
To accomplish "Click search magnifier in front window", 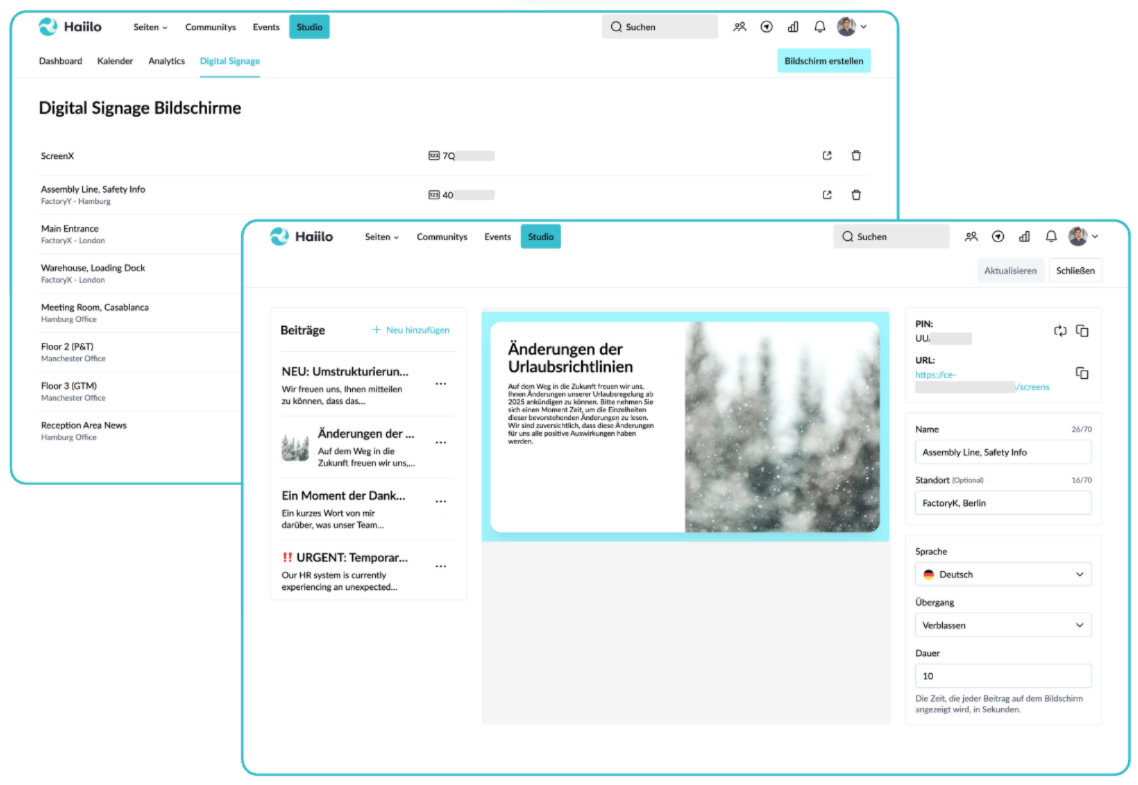I will [x=848, y=237].
